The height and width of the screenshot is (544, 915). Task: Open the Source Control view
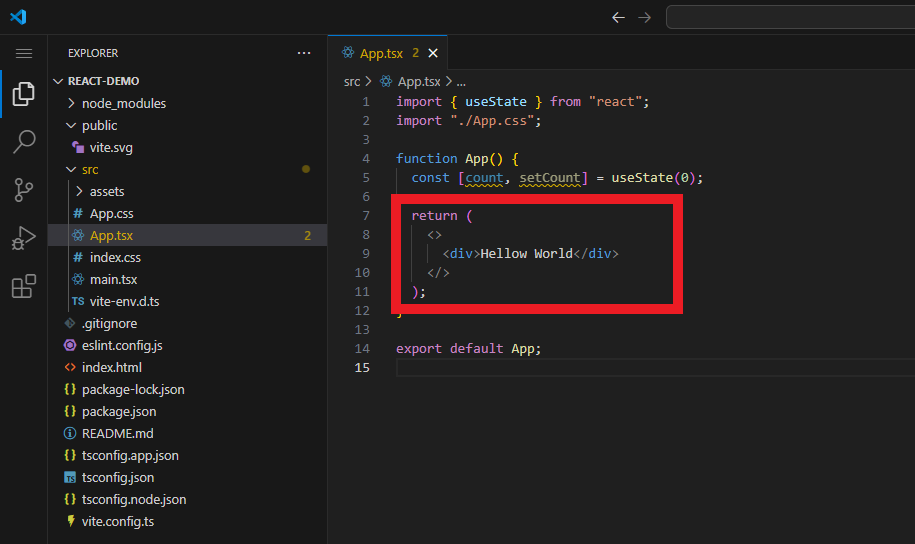(x=23, y=190)
